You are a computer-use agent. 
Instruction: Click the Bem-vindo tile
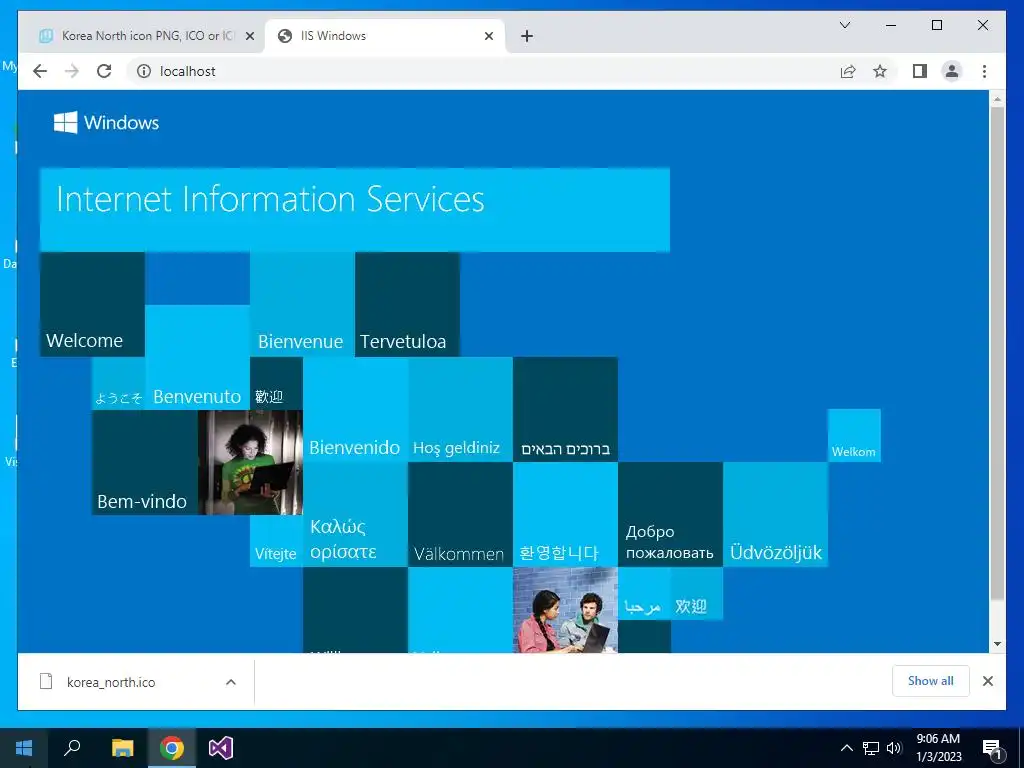(145, 462)
